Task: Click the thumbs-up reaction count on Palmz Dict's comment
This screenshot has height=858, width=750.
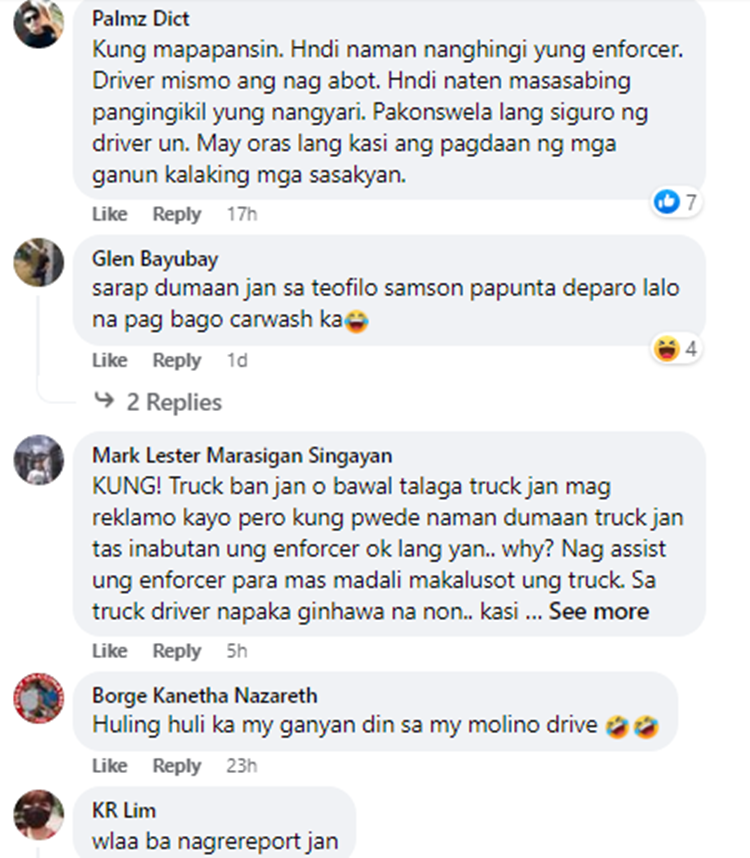Action: click(x=676, y=202)
